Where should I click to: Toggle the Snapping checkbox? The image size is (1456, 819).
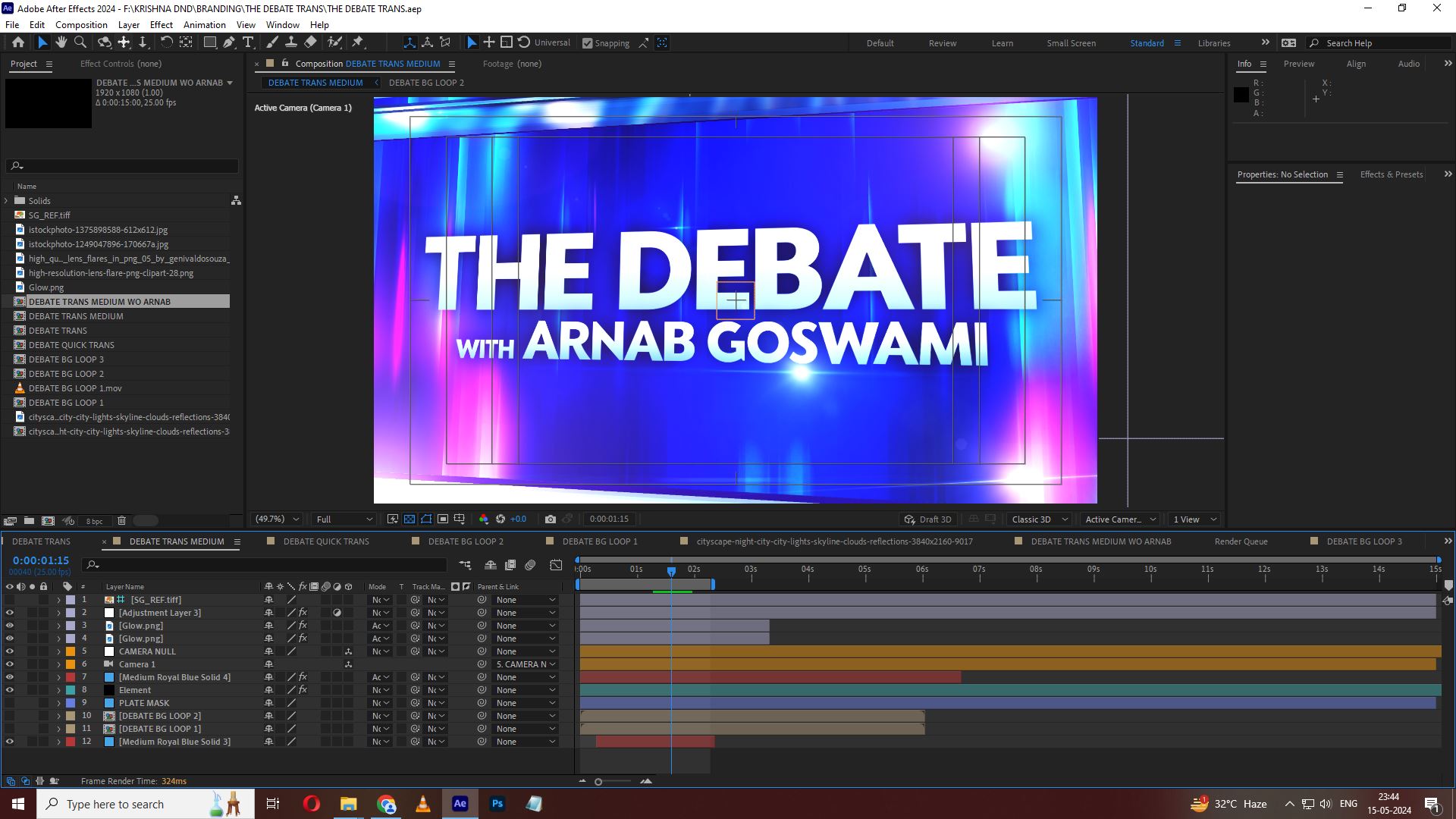587,43
